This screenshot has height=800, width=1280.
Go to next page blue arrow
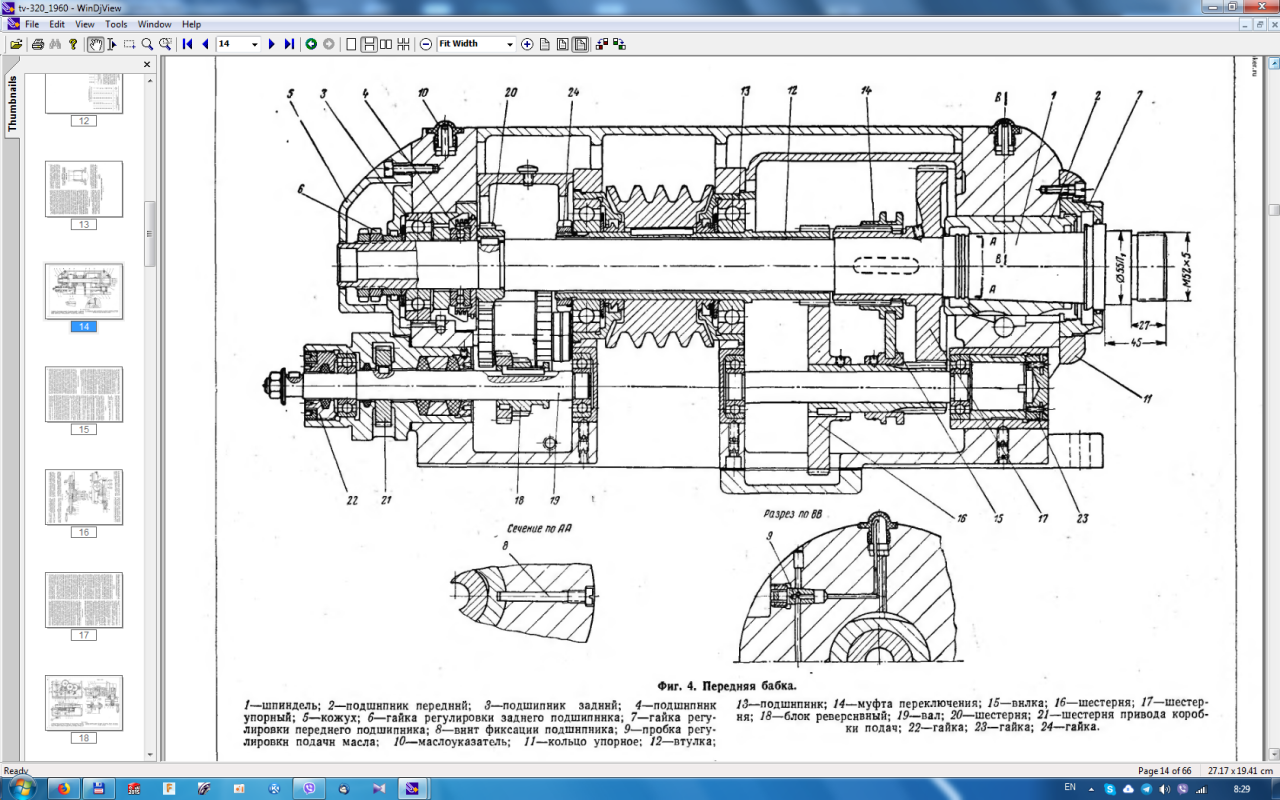point(271,44)
